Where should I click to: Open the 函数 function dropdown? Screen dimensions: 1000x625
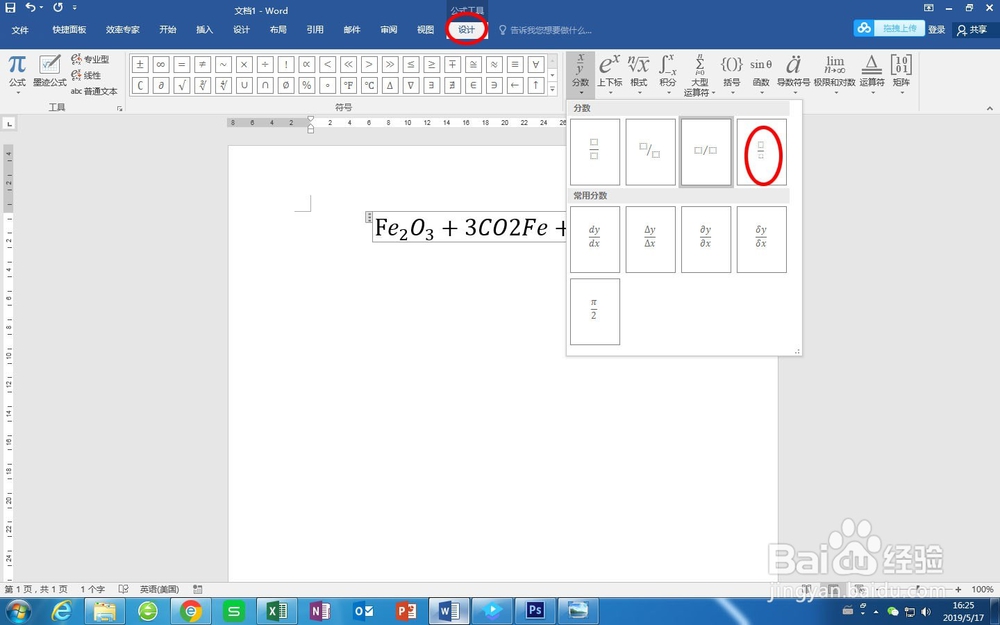pos(761,74)
